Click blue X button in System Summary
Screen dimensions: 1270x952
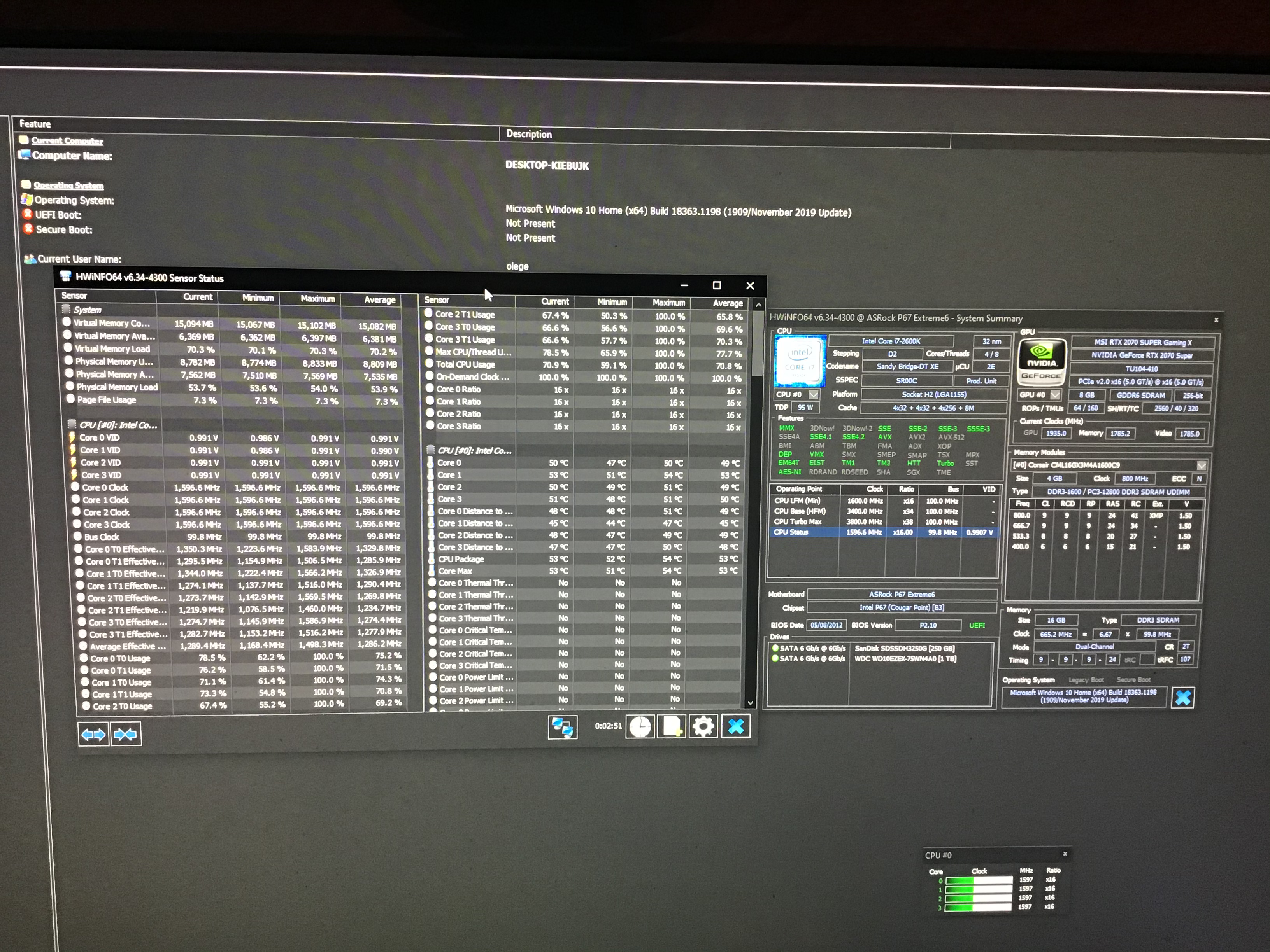tap(1183, 697)
